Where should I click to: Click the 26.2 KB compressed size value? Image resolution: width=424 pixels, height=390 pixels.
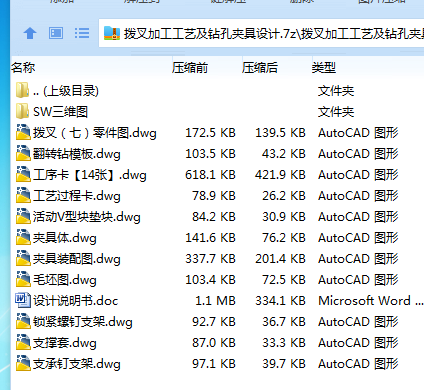click(284, 196)
